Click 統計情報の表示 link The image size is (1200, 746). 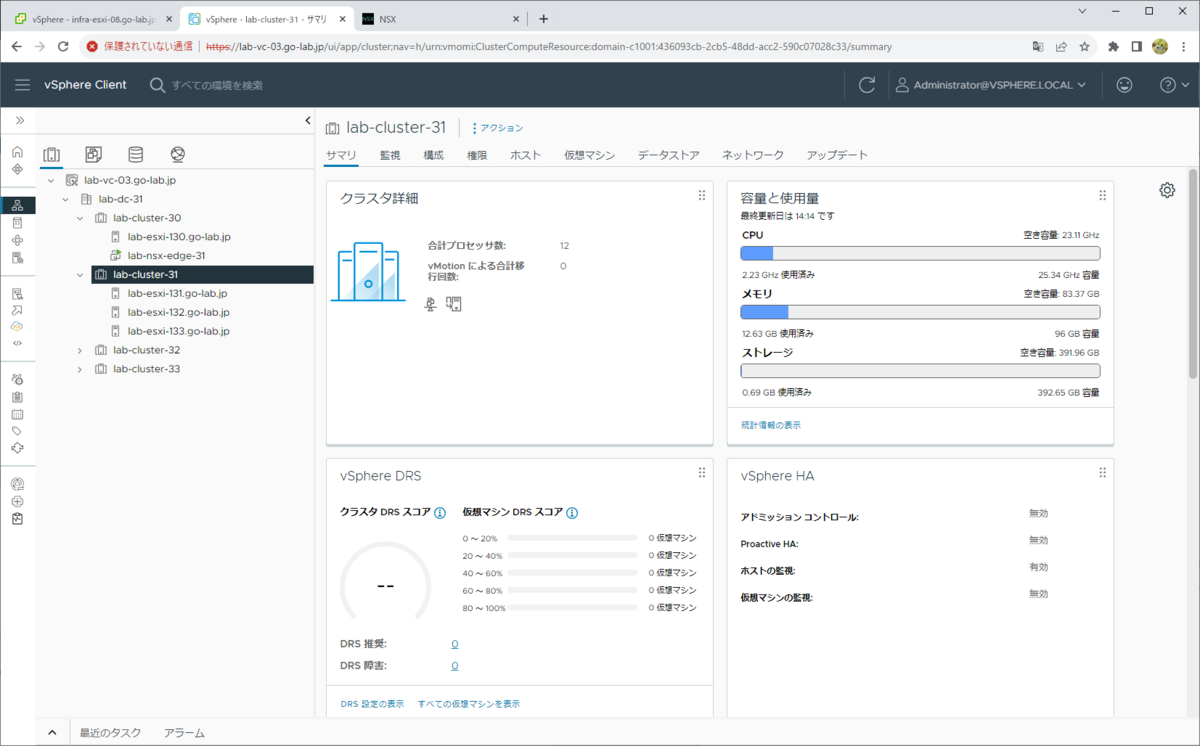[771, 425]
